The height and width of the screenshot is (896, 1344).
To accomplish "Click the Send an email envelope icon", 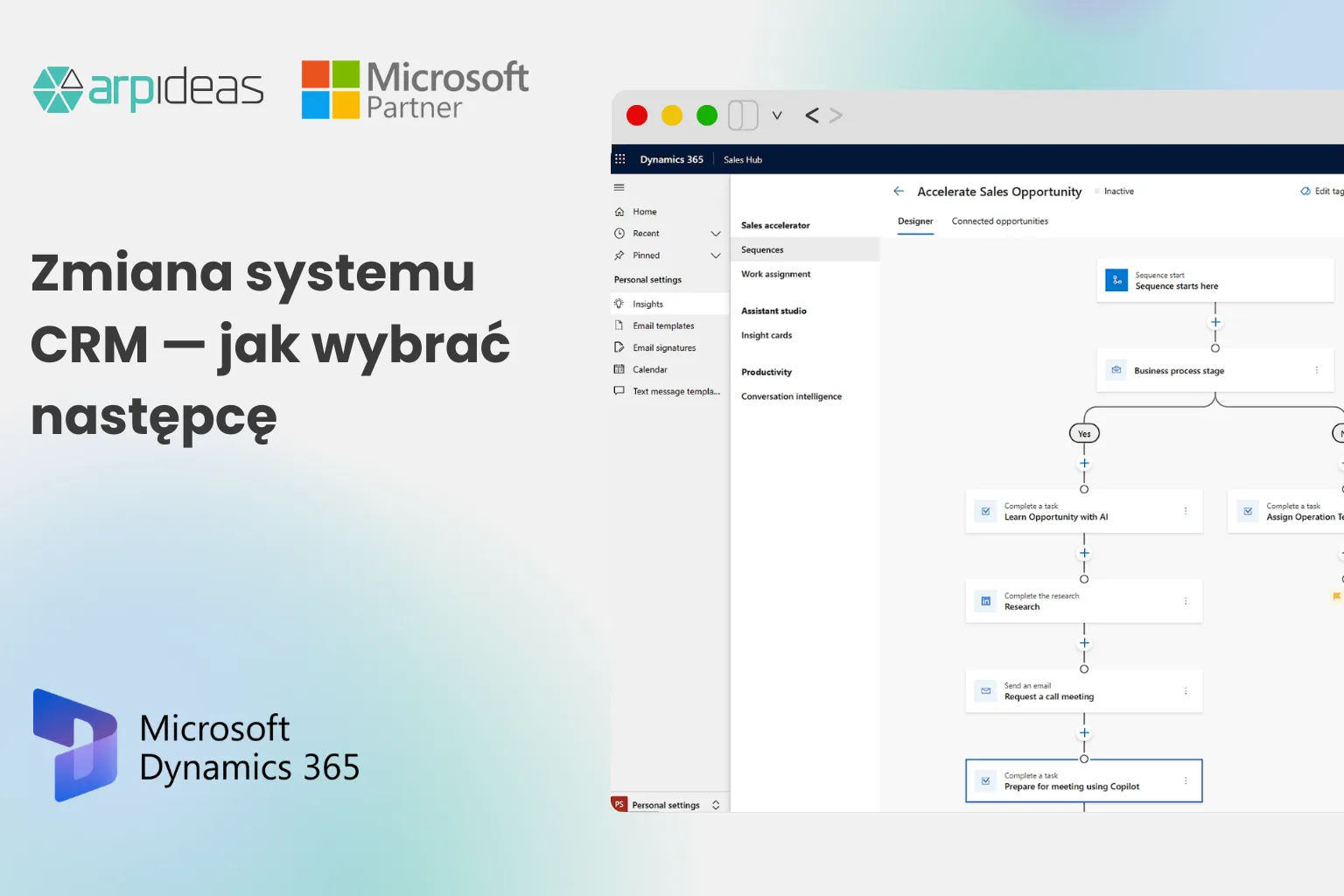I will coord(986,691).
